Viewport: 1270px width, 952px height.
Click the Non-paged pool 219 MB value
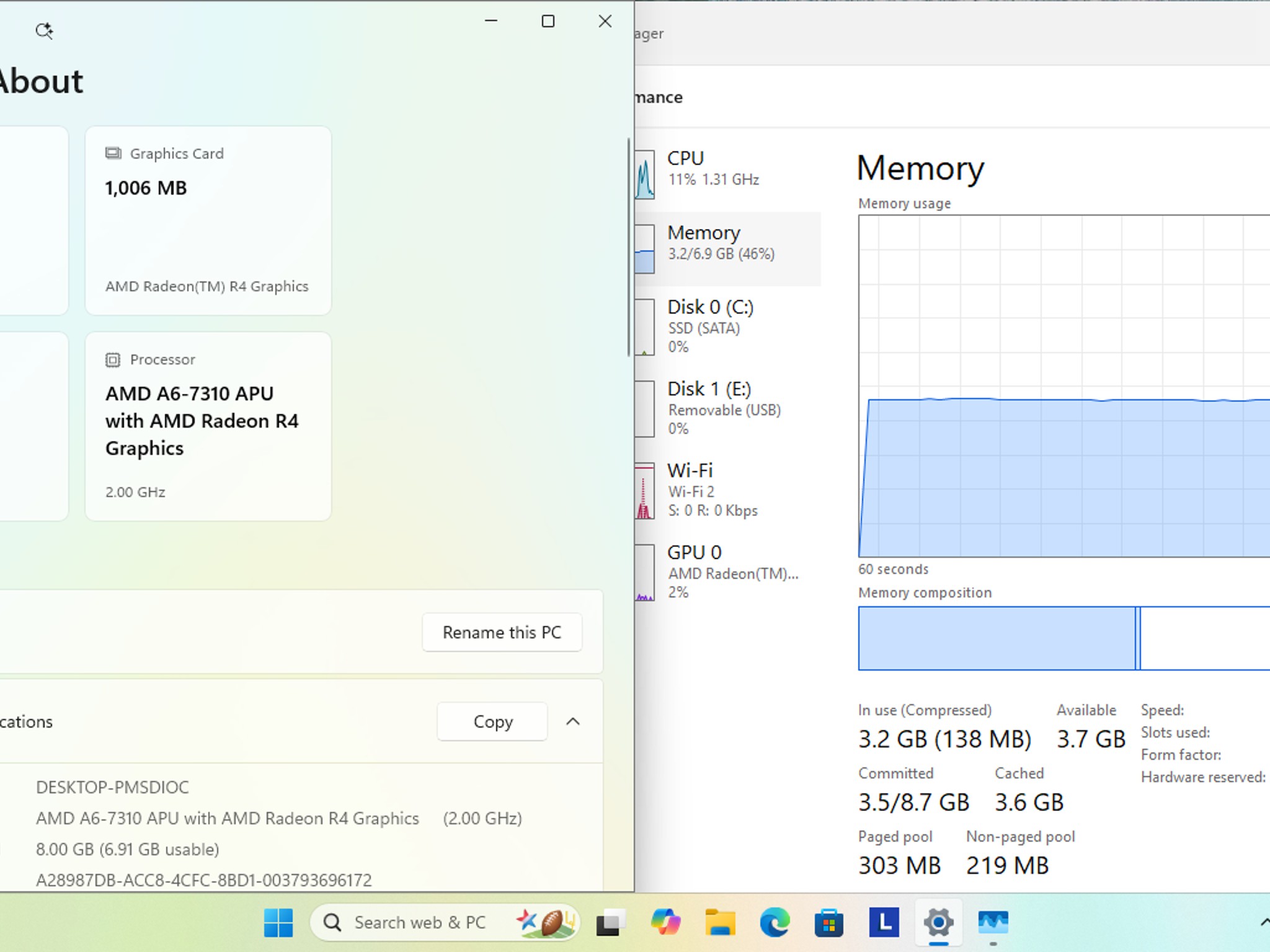pos(1007,865)
